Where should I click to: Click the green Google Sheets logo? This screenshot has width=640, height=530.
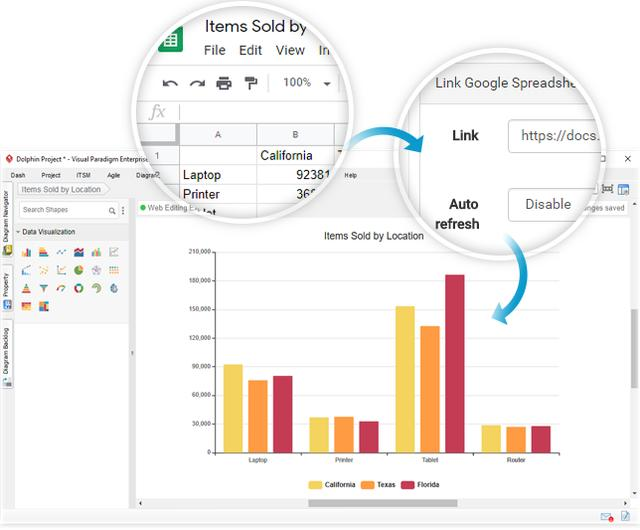coord(171,39)
